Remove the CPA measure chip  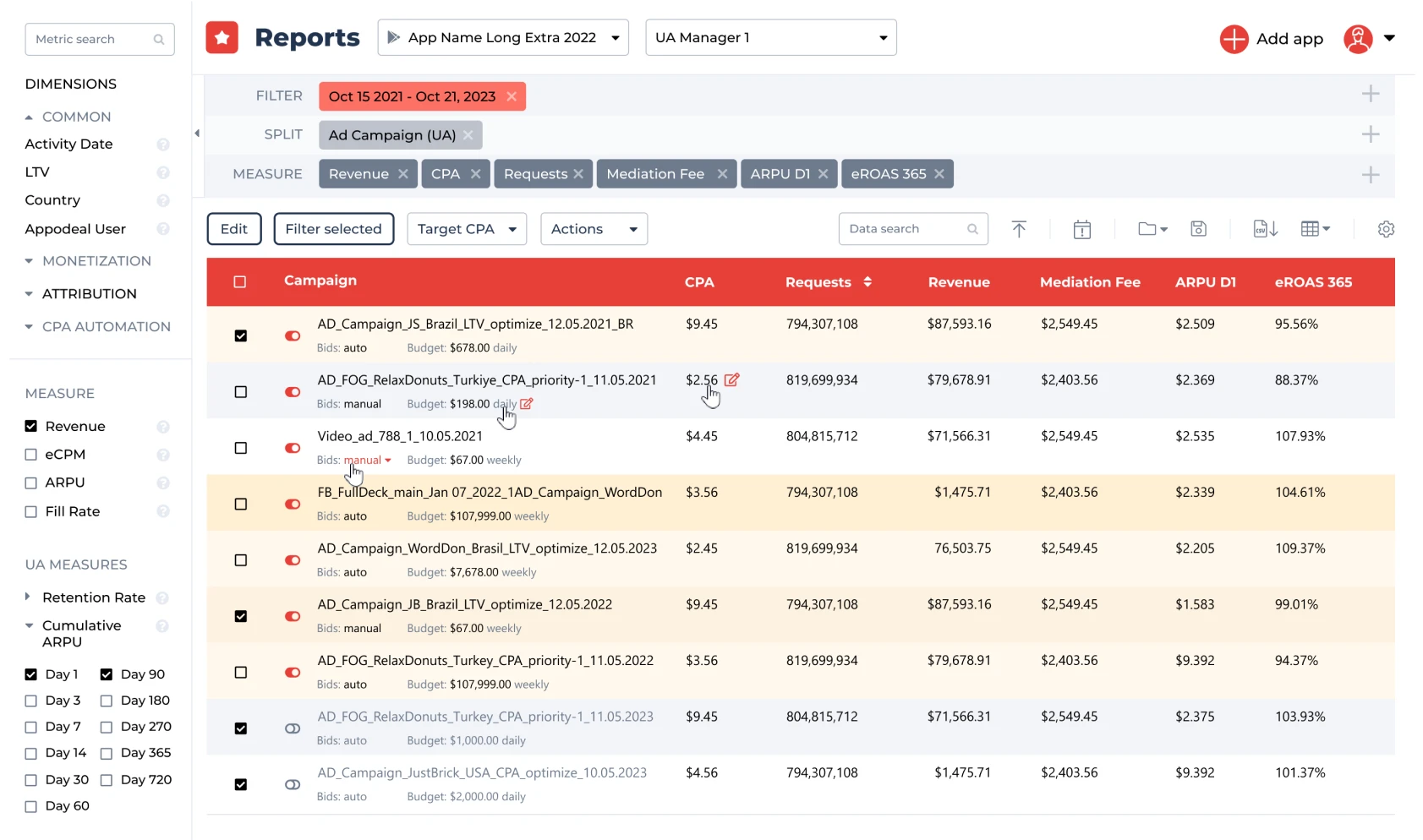pyautogui.click(x=475, y=174)
